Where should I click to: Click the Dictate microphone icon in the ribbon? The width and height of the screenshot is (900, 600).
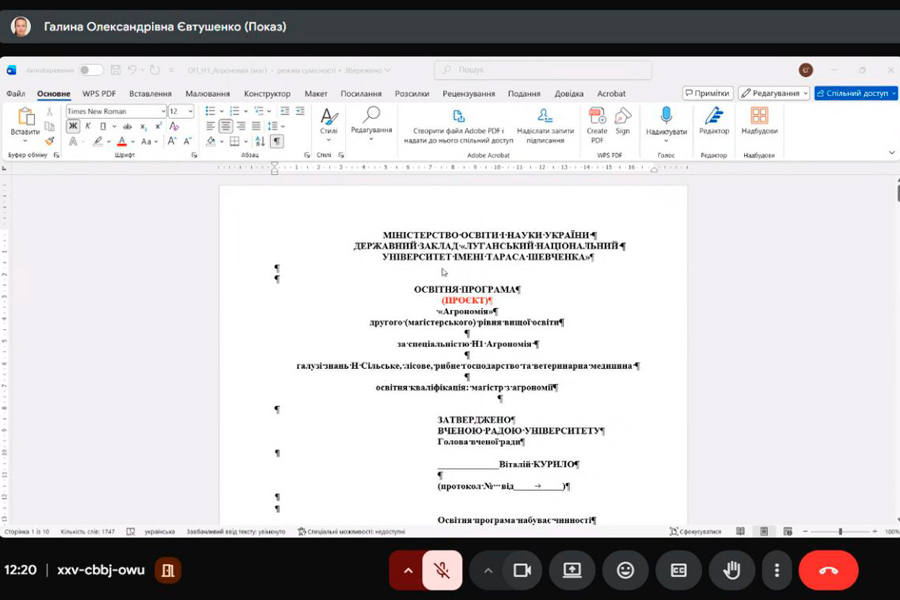(x=666, y=117)
